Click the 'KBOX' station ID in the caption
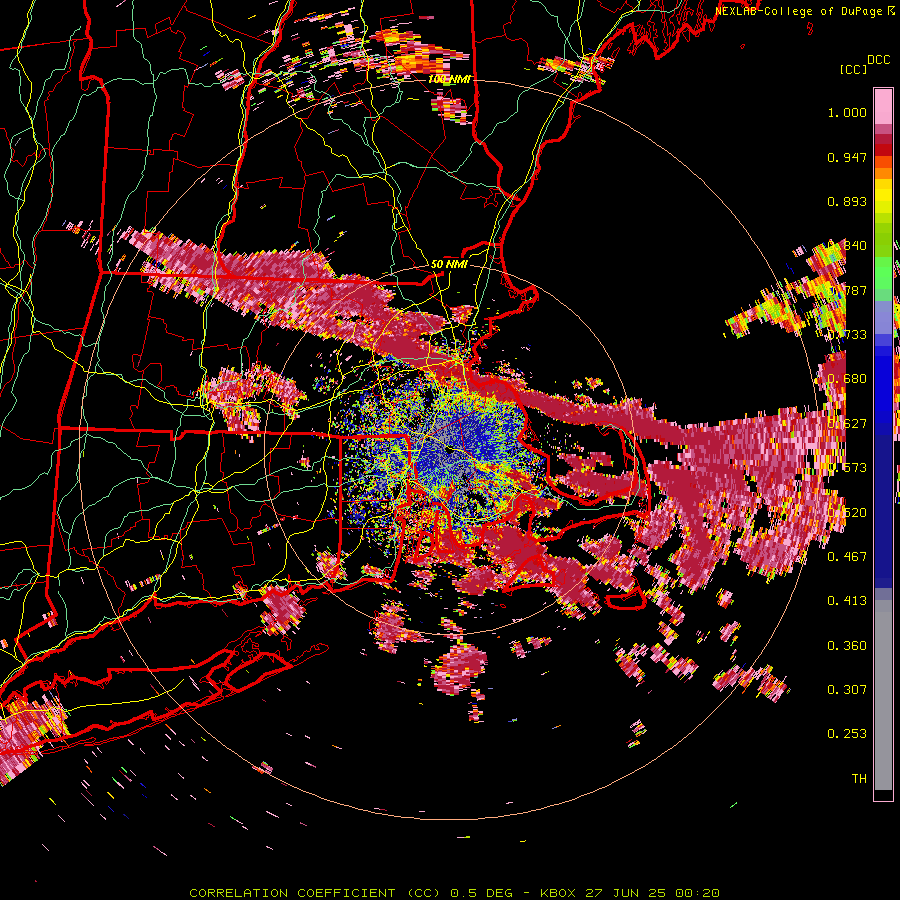Image resolution: width=900 pixels, height=900 pixels. pos(558,893)
